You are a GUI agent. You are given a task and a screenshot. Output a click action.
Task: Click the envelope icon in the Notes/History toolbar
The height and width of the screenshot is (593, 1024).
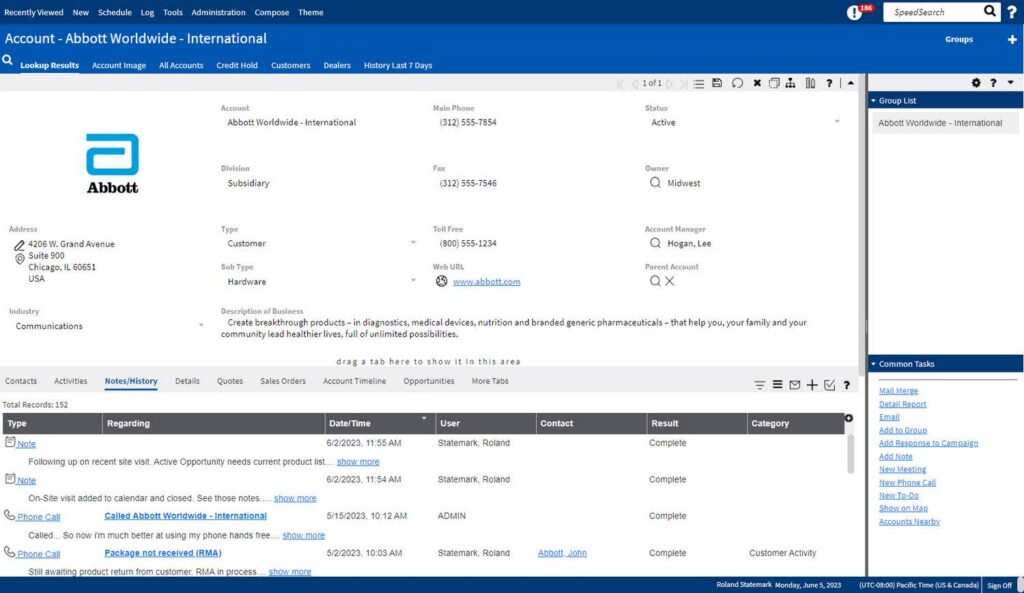tap(794, 385)
